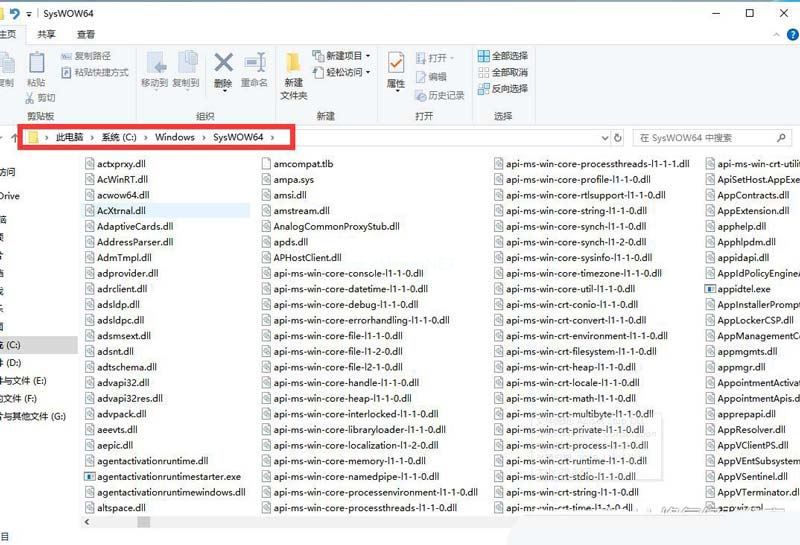
Task: Open the quick access toolbar dropdown
Action: (x=29, y=14)
